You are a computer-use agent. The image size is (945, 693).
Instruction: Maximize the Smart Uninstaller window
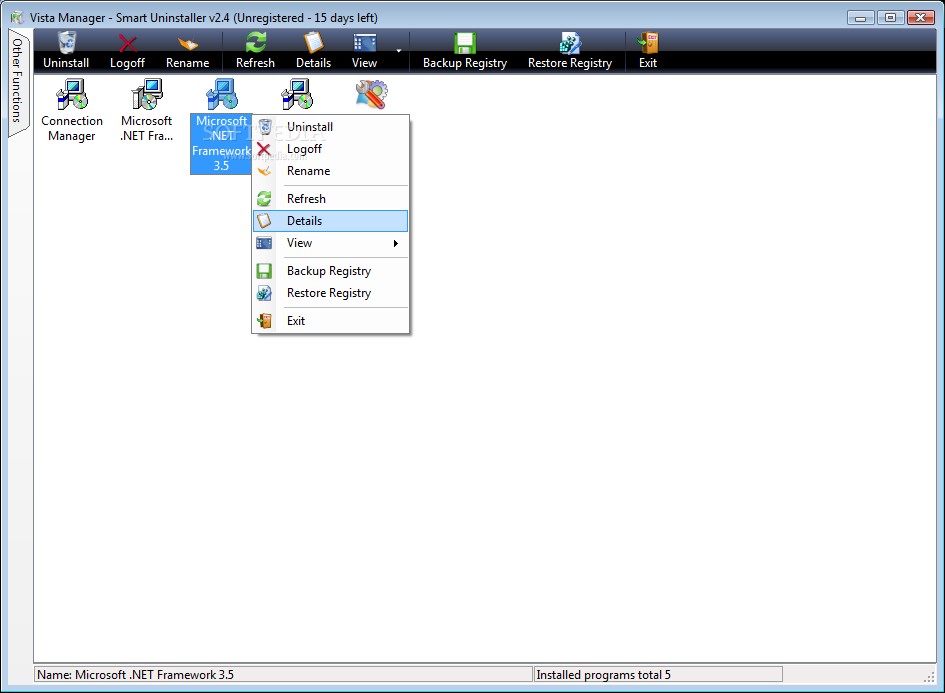pyautogui.click(x=890, y=17)
